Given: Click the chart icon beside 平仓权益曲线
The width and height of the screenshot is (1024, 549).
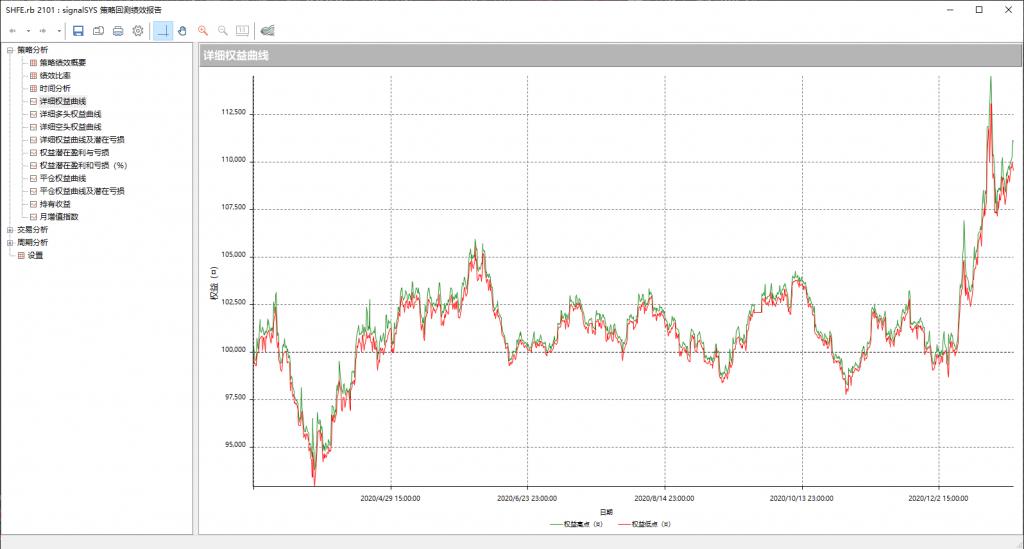Looking at the screenshot, I should (x=33, y=178).
